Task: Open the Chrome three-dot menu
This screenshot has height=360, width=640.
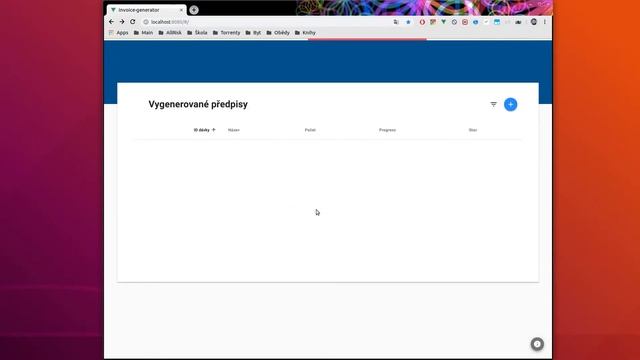Action: 545,22
